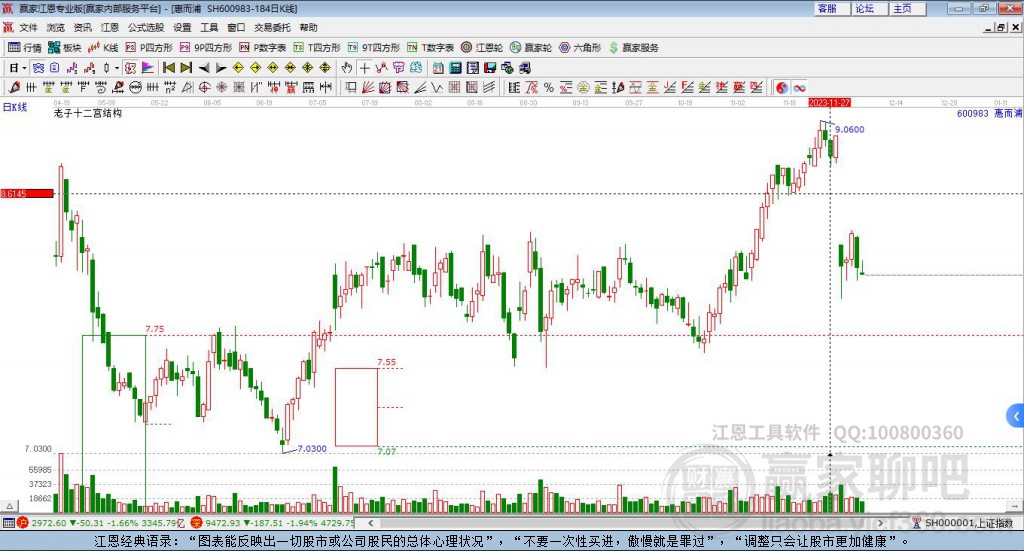Click the 老子十二宫结构 chart title
The width and height of the screenshot is (1024, 551).
coord(88,114)
